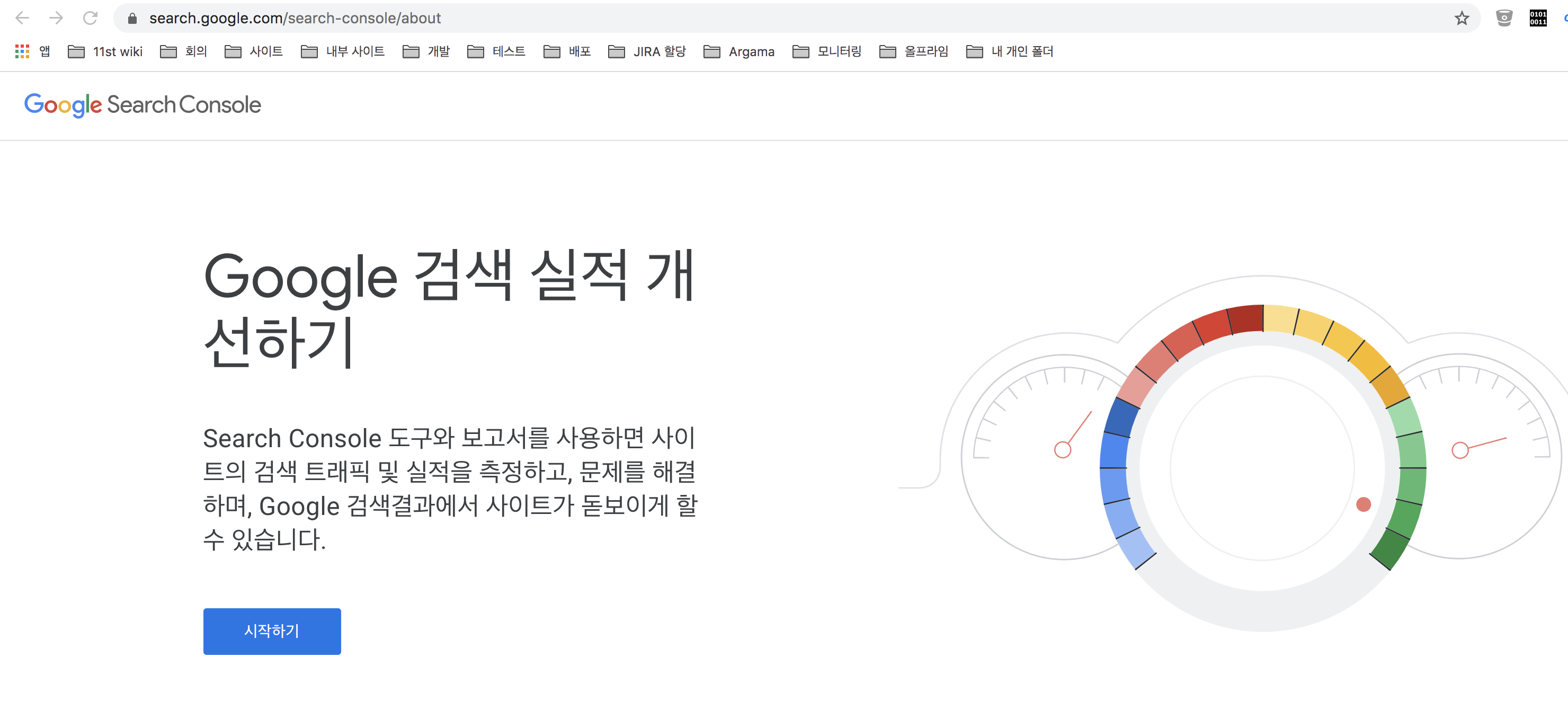Open the Argama bookmark folder
This screenshot has width=1568, height=728.
(739, 52)
